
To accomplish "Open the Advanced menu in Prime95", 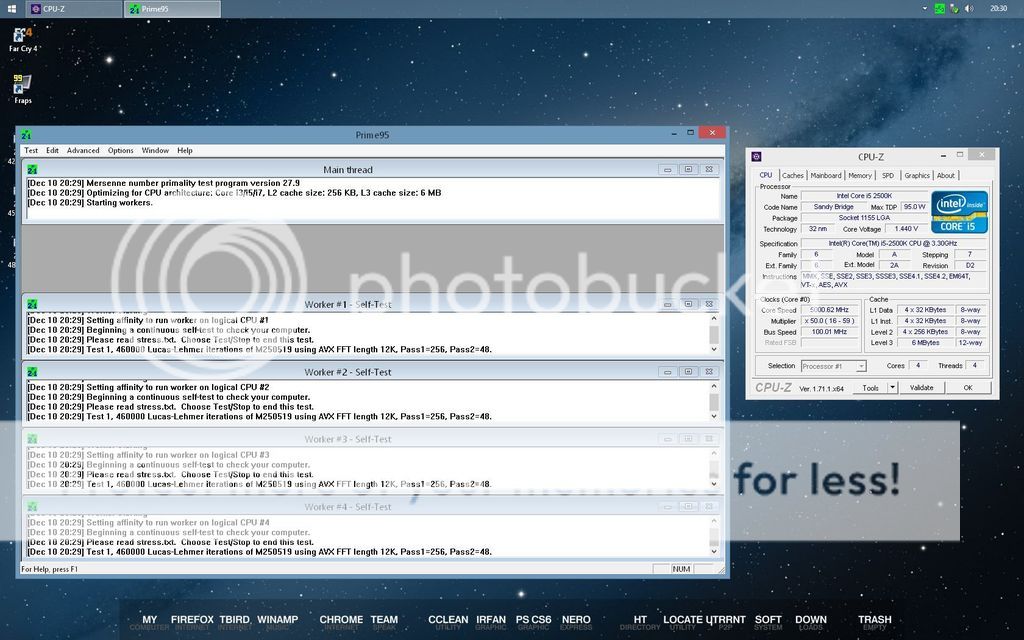I will pyautogui.click(x=83, y=150).
